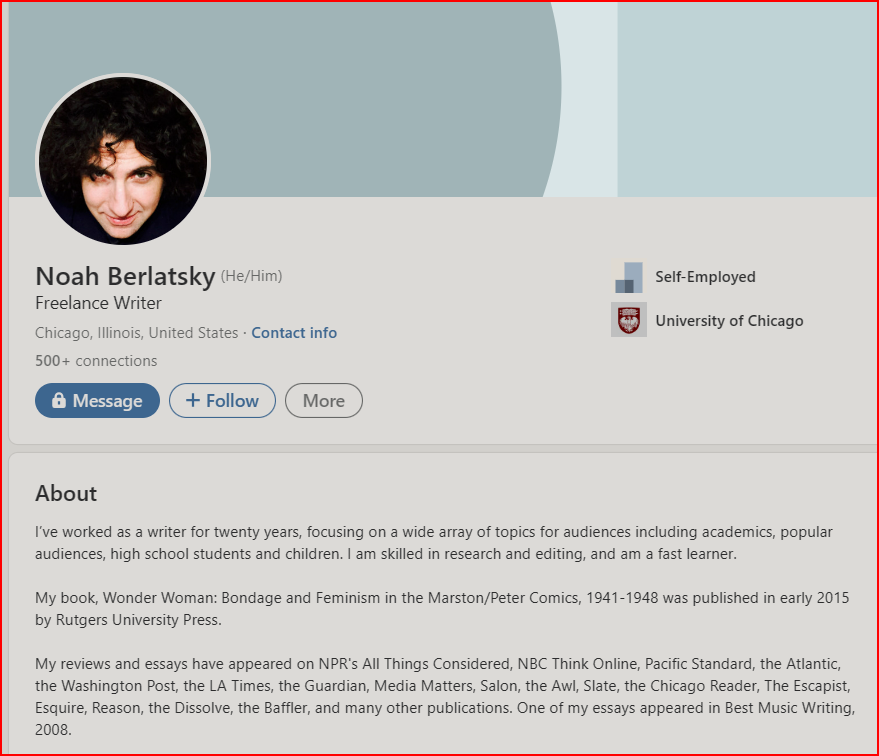
Task: Click the paragraph mentioning NPR's All Things Considered
Action: [445, 697]
